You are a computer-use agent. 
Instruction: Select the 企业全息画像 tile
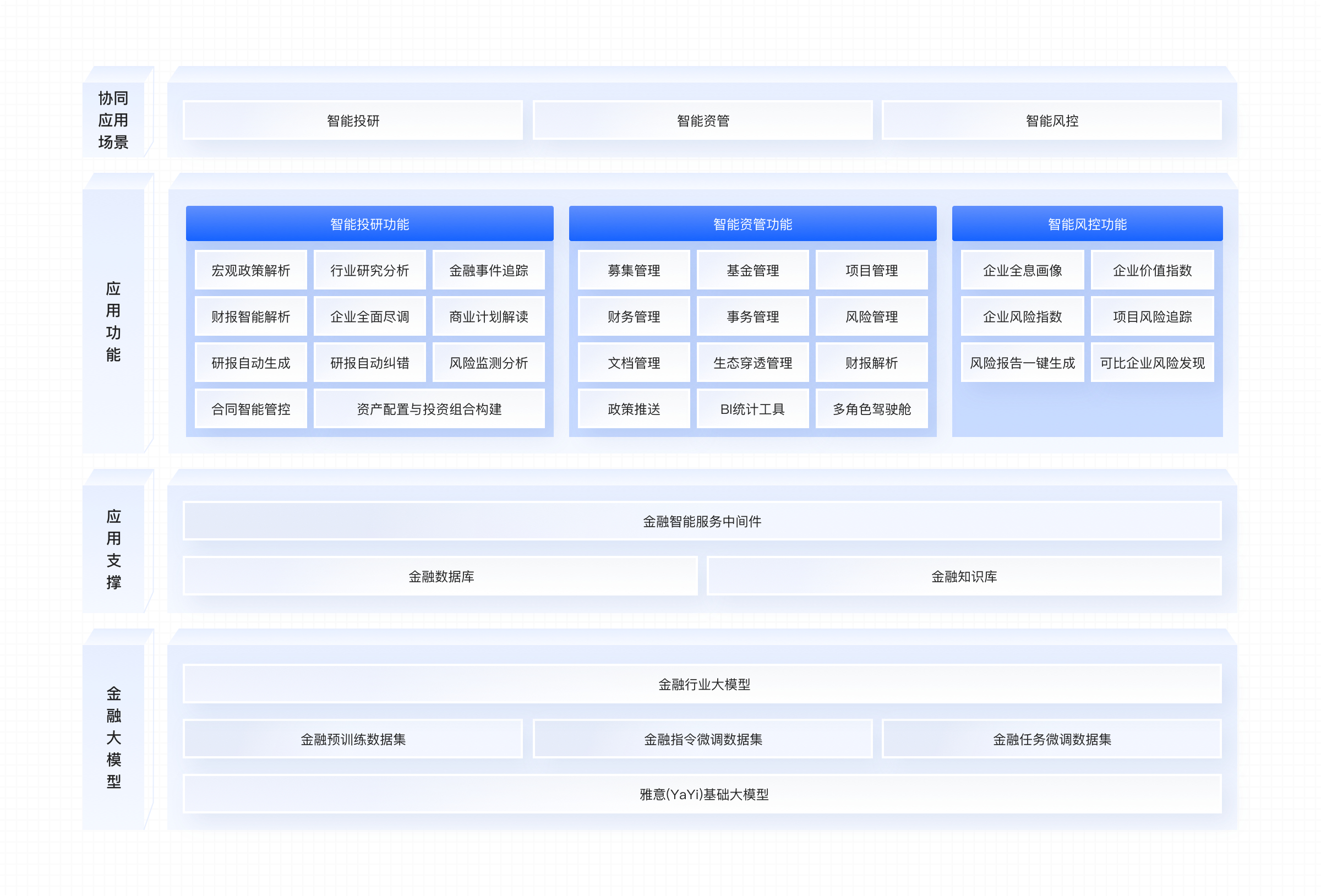(x=1022, y=271)
